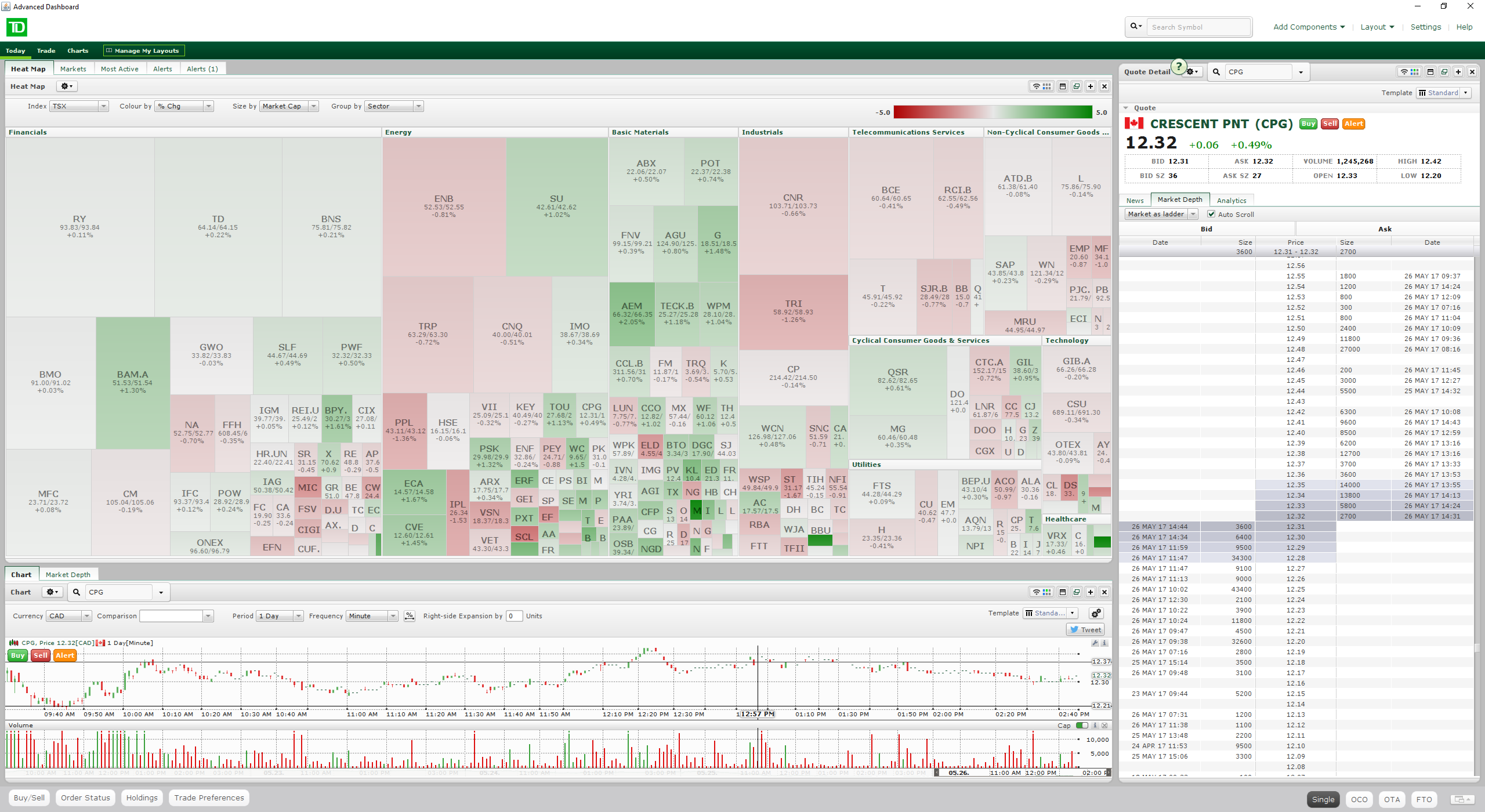Click the Right-side Expansion units field

tap(514, 616)
